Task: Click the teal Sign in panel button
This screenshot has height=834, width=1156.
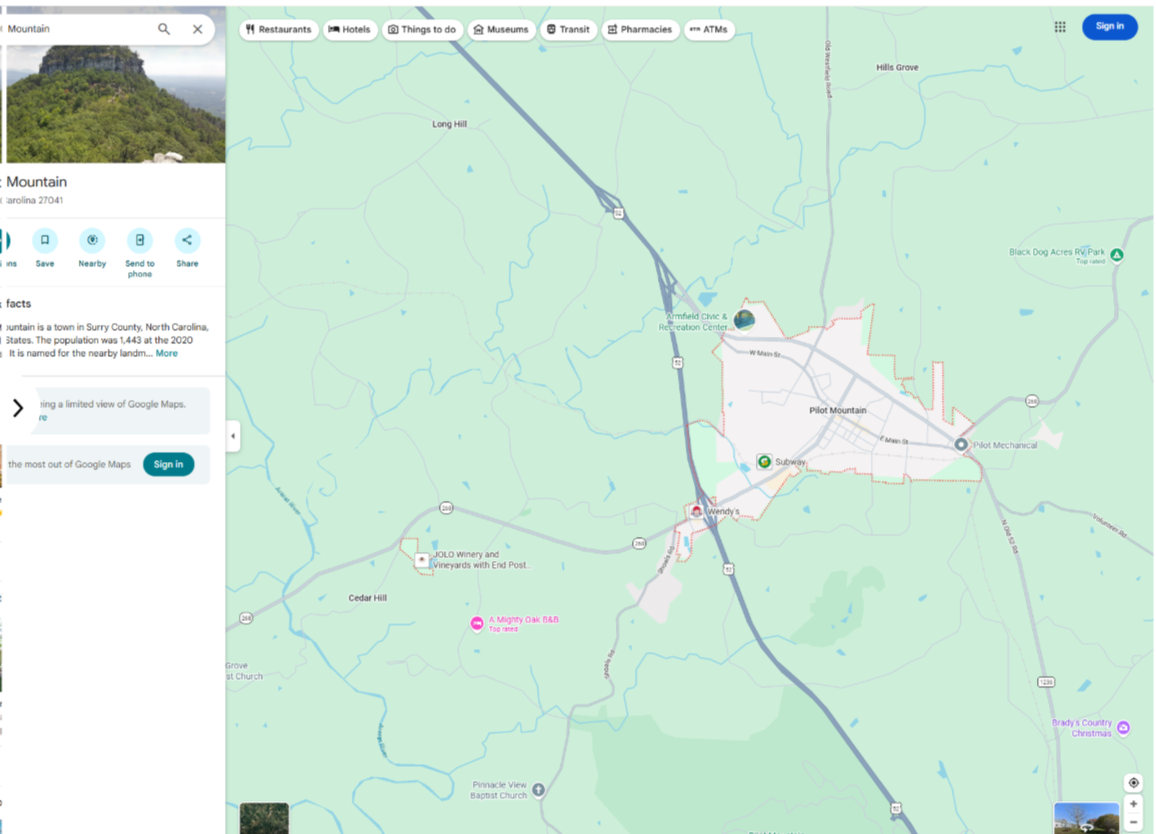Action: point(168,464)
